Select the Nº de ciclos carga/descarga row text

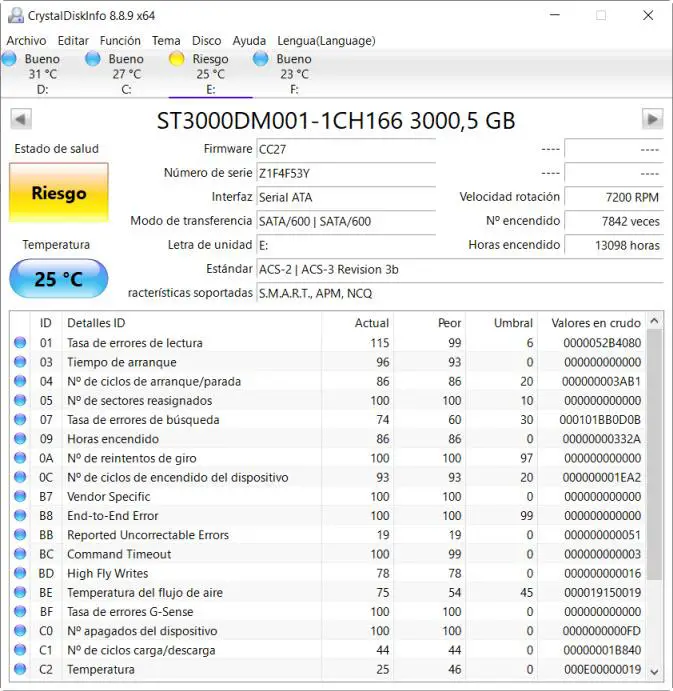141,650
